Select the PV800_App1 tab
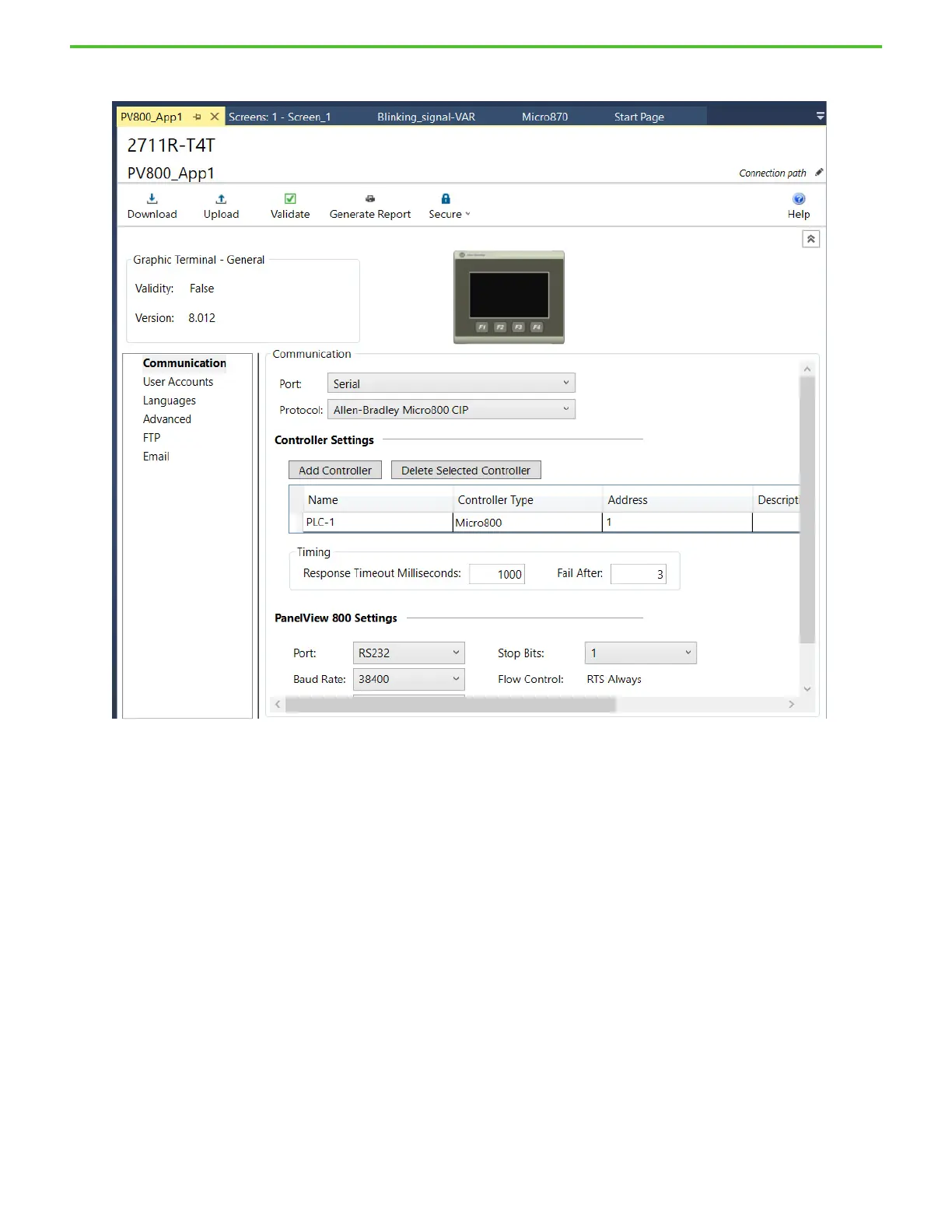Viewport: 952px width, 1232px height. [152, 117]
